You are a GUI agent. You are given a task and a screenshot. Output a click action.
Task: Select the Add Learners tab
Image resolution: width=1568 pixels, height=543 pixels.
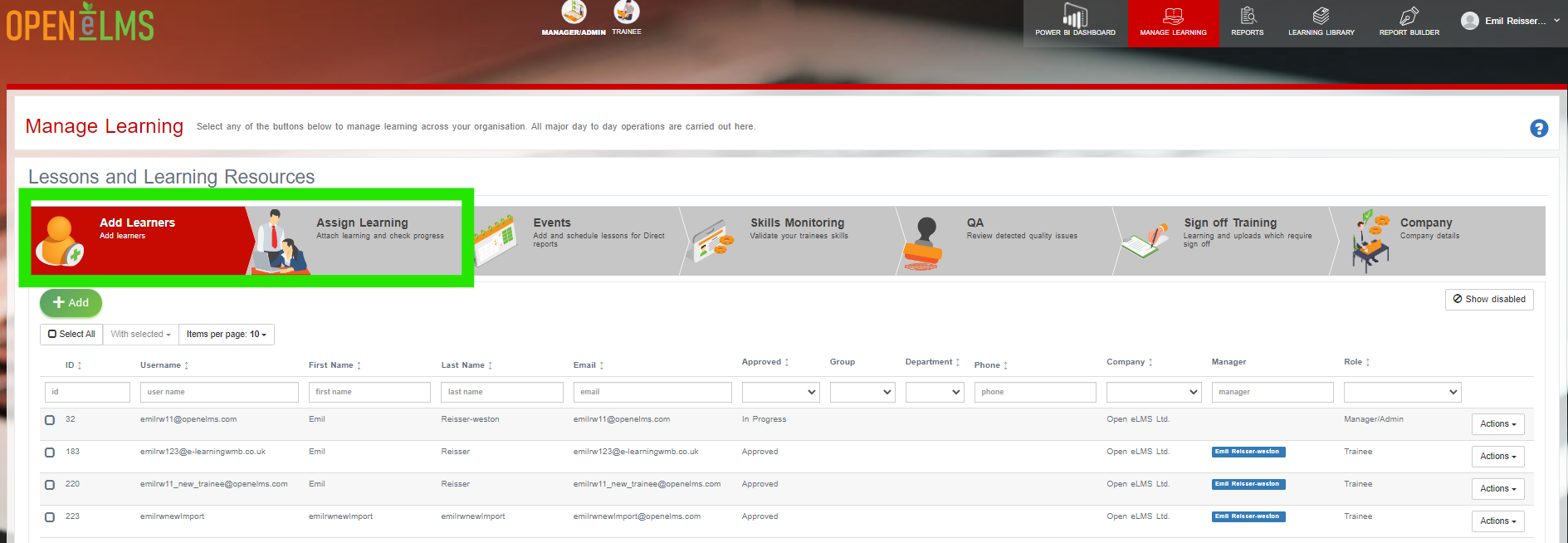tap(139, 241)
